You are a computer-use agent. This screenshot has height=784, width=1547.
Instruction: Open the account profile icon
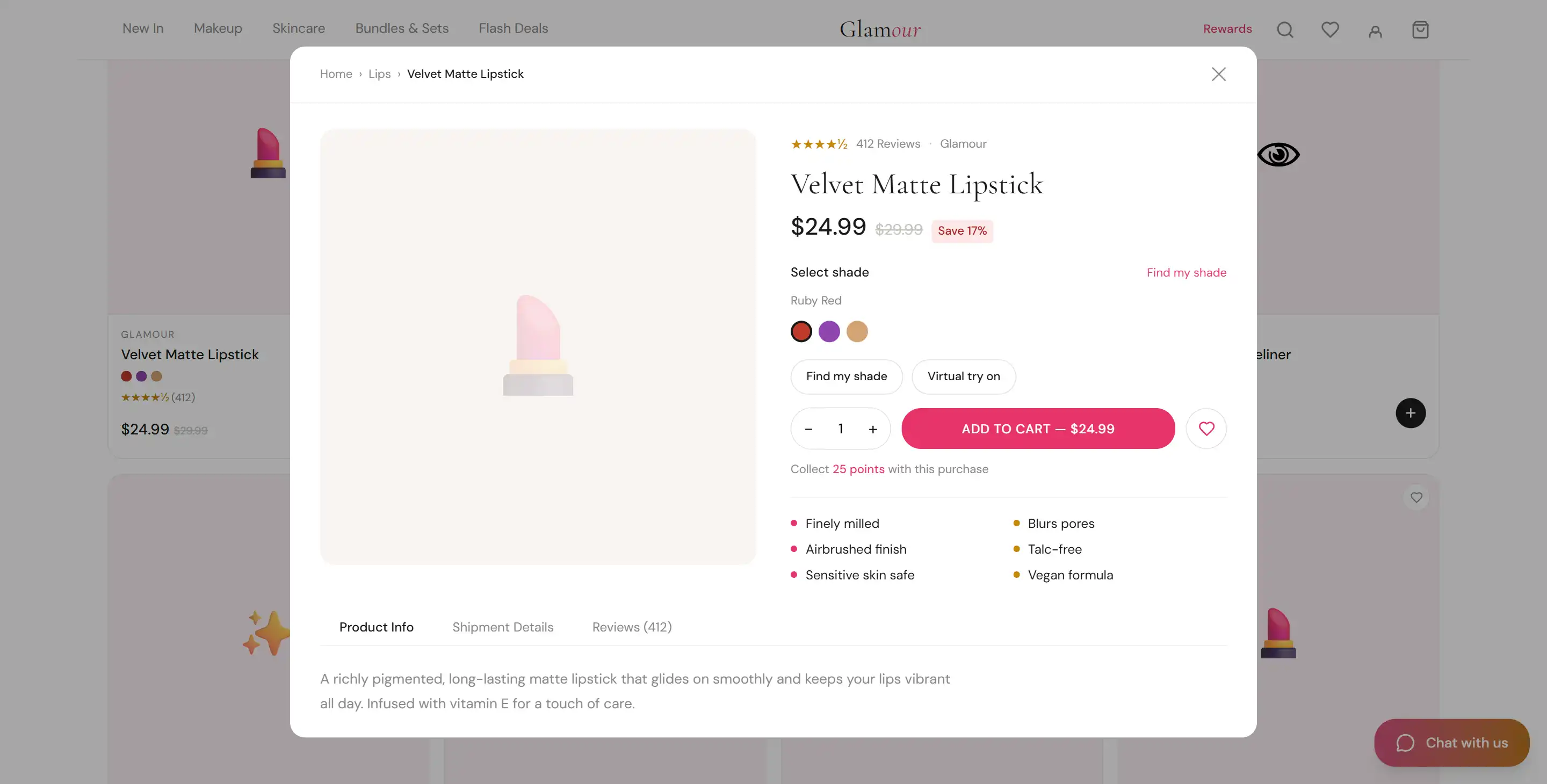point(1375,31)
